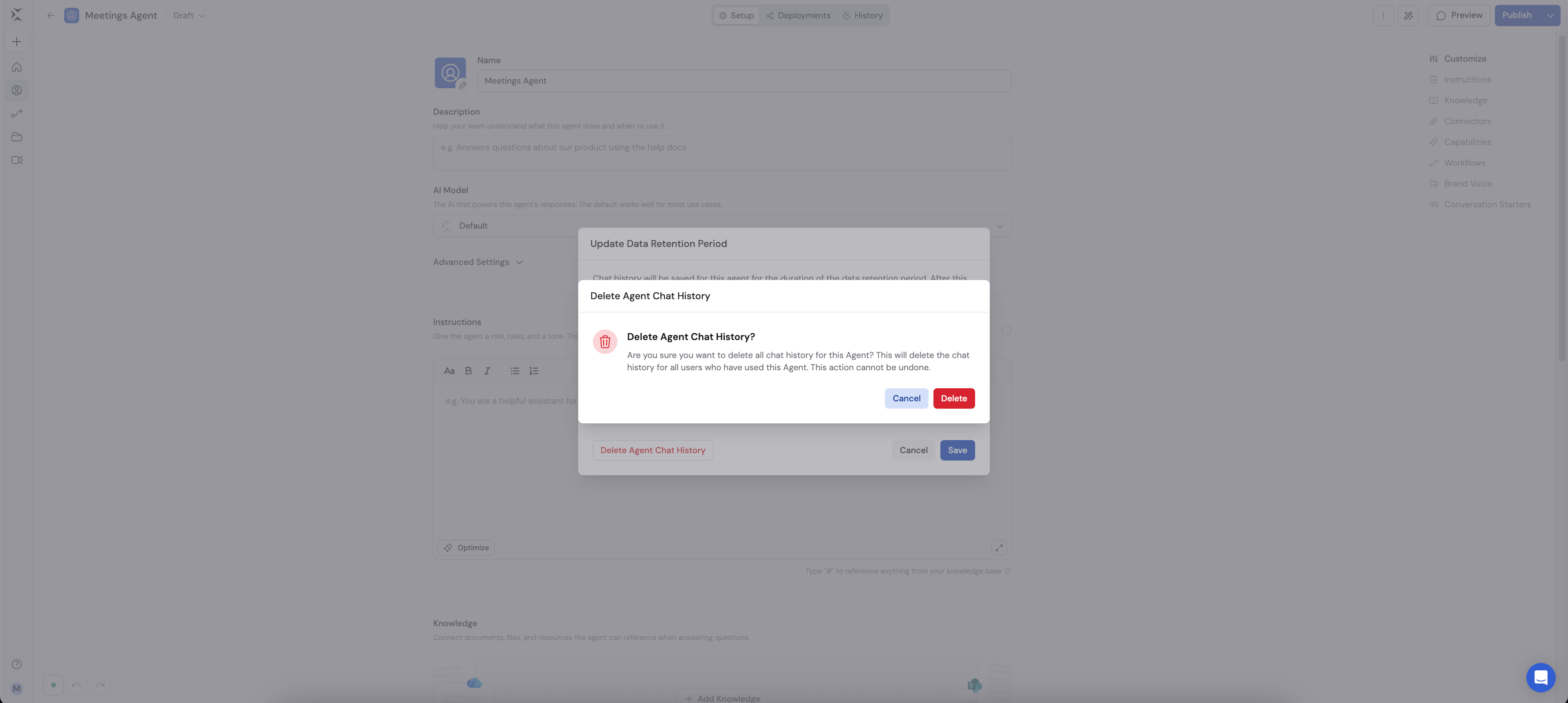Viewport: 1568px width, 703px height.
Task: Jump to Workflows in right panel
Action: point(1457,163)
